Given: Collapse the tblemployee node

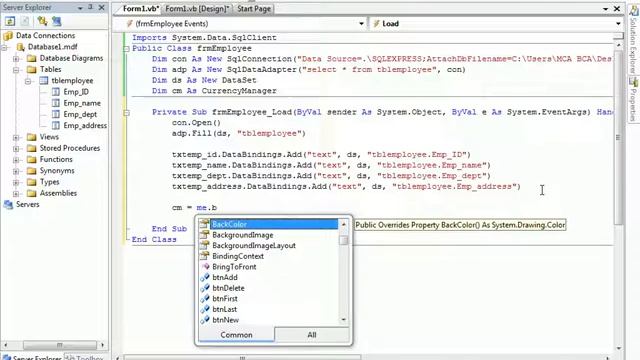Looking at the screenshot, I should [x=28, y=81].
